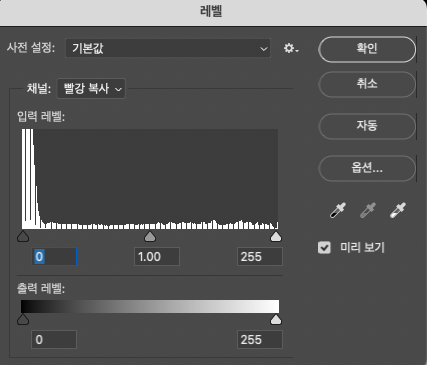Click the output levels gradient bar
This screenshot has height=365, width=427.
tap(150, 306)
